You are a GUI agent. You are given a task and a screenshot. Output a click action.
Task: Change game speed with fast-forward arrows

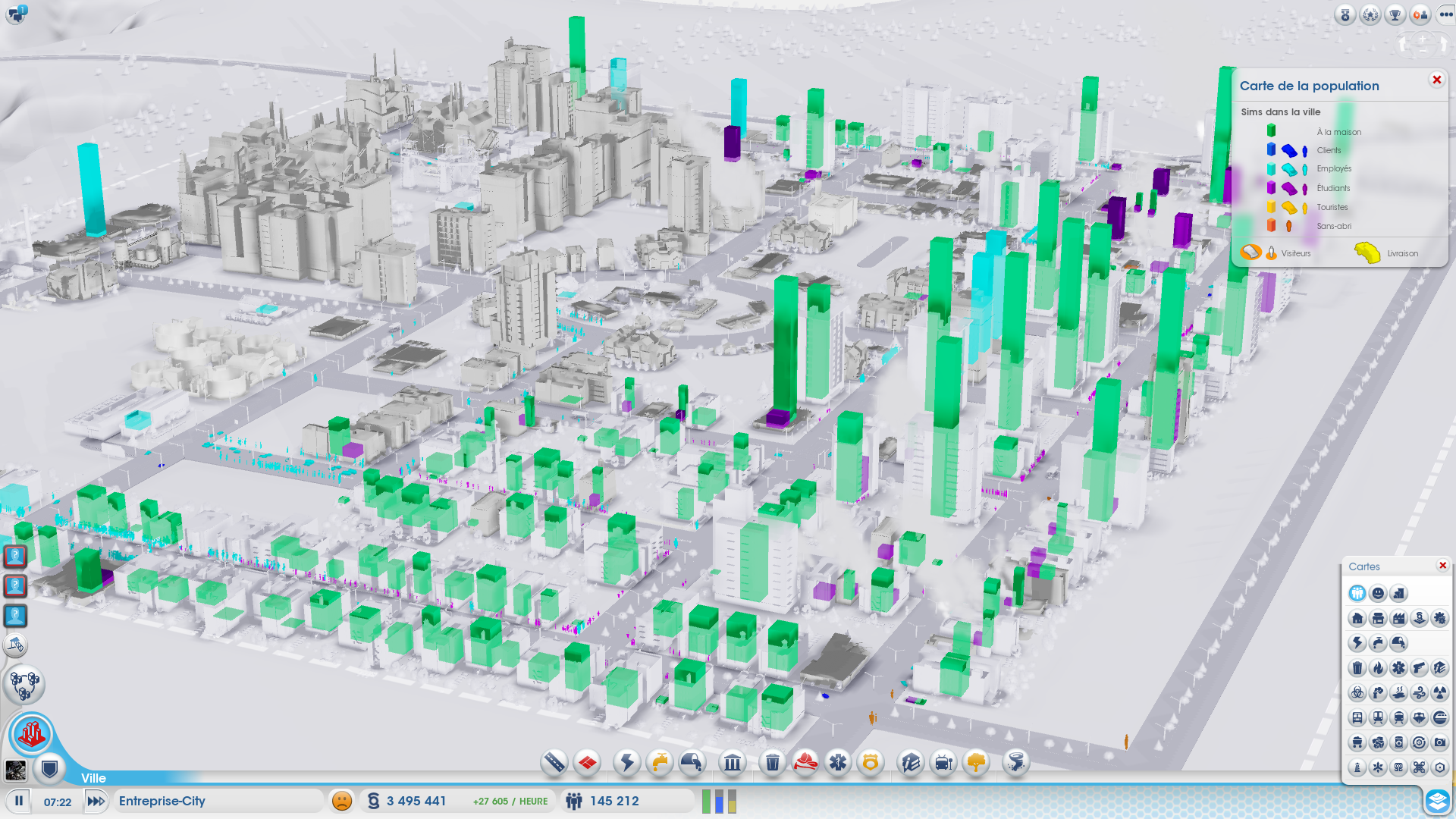tap(96, 801)
